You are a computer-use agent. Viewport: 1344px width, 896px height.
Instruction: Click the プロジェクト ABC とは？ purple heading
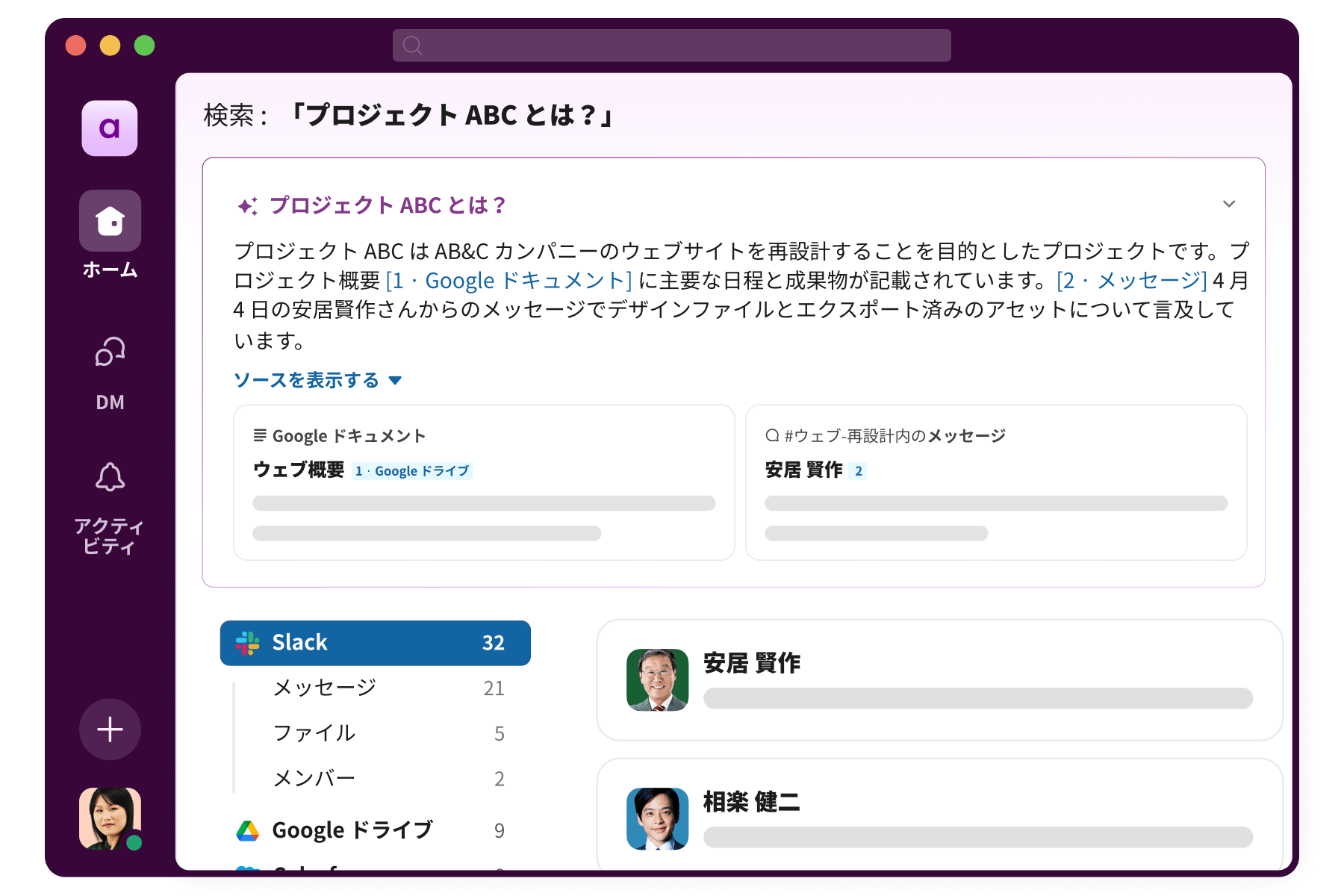[388, 205]
